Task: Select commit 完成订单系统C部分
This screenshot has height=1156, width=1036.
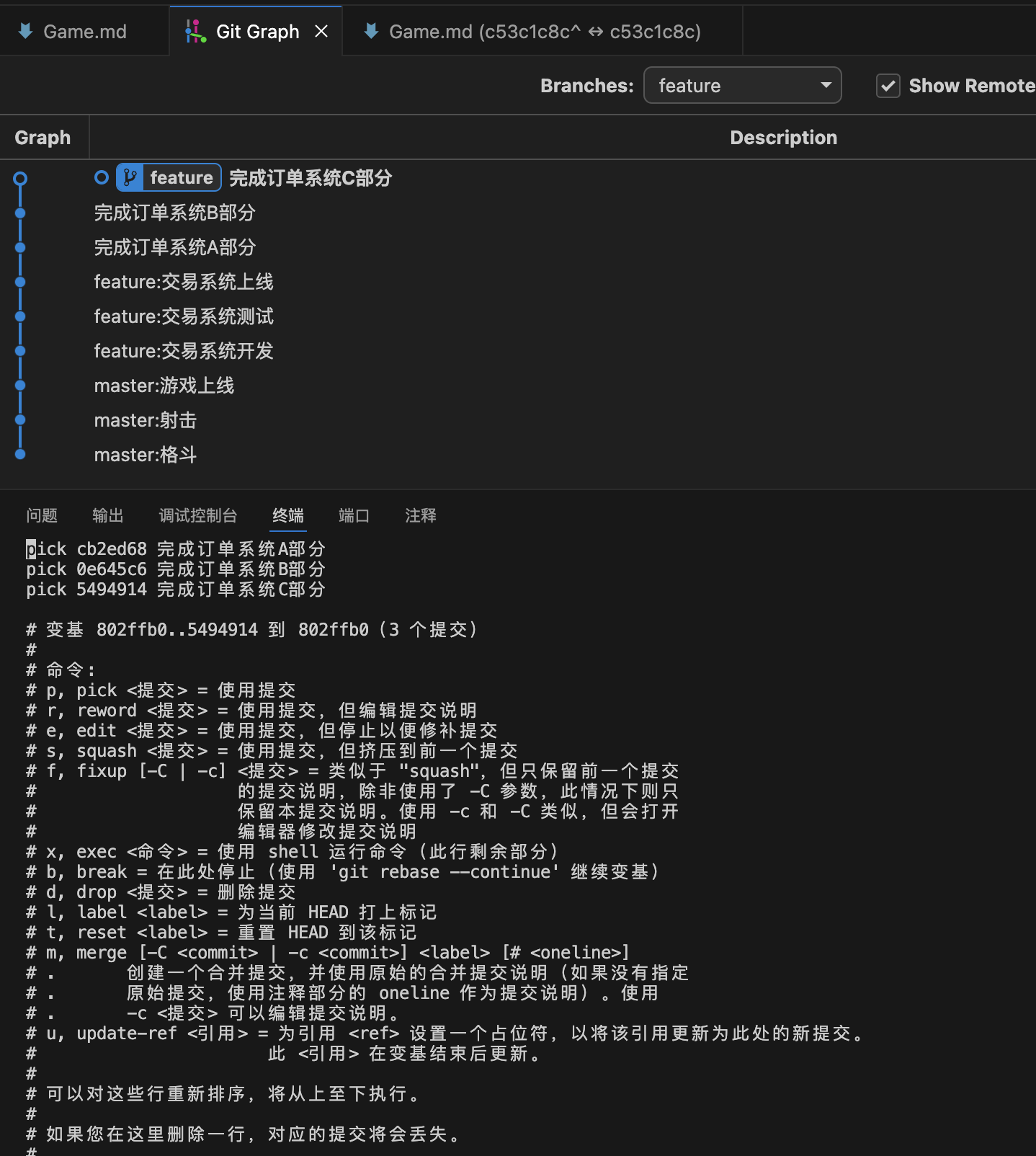Action: pyautogui.click(x=311, y=178)
